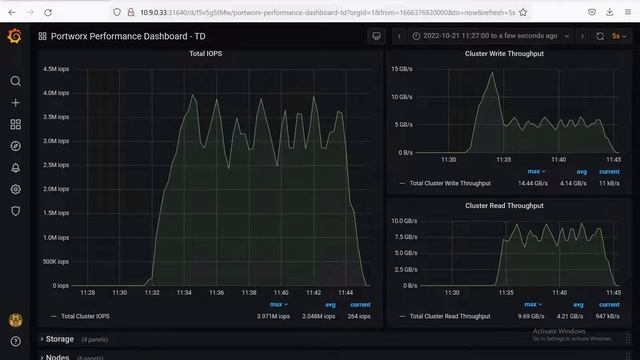The image size is (640, 360).
Task: Click the 2.048M iops avg value
Action: click(x=318, y=316)
